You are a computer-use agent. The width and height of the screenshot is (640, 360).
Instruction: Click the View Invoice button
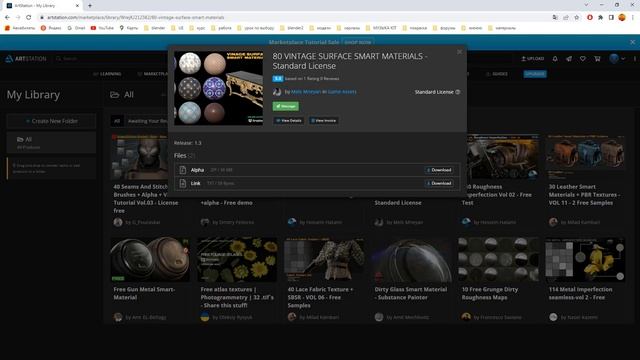click(x=324, y=120)
